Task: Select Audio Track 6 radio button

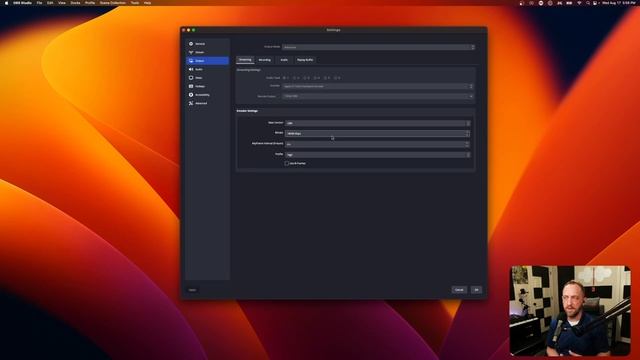Action: tap(336, 78)
